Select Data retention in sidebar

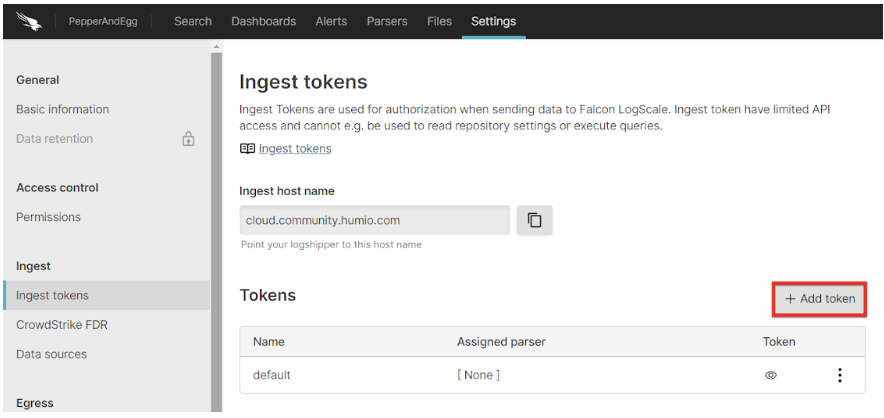pos(55,139)
